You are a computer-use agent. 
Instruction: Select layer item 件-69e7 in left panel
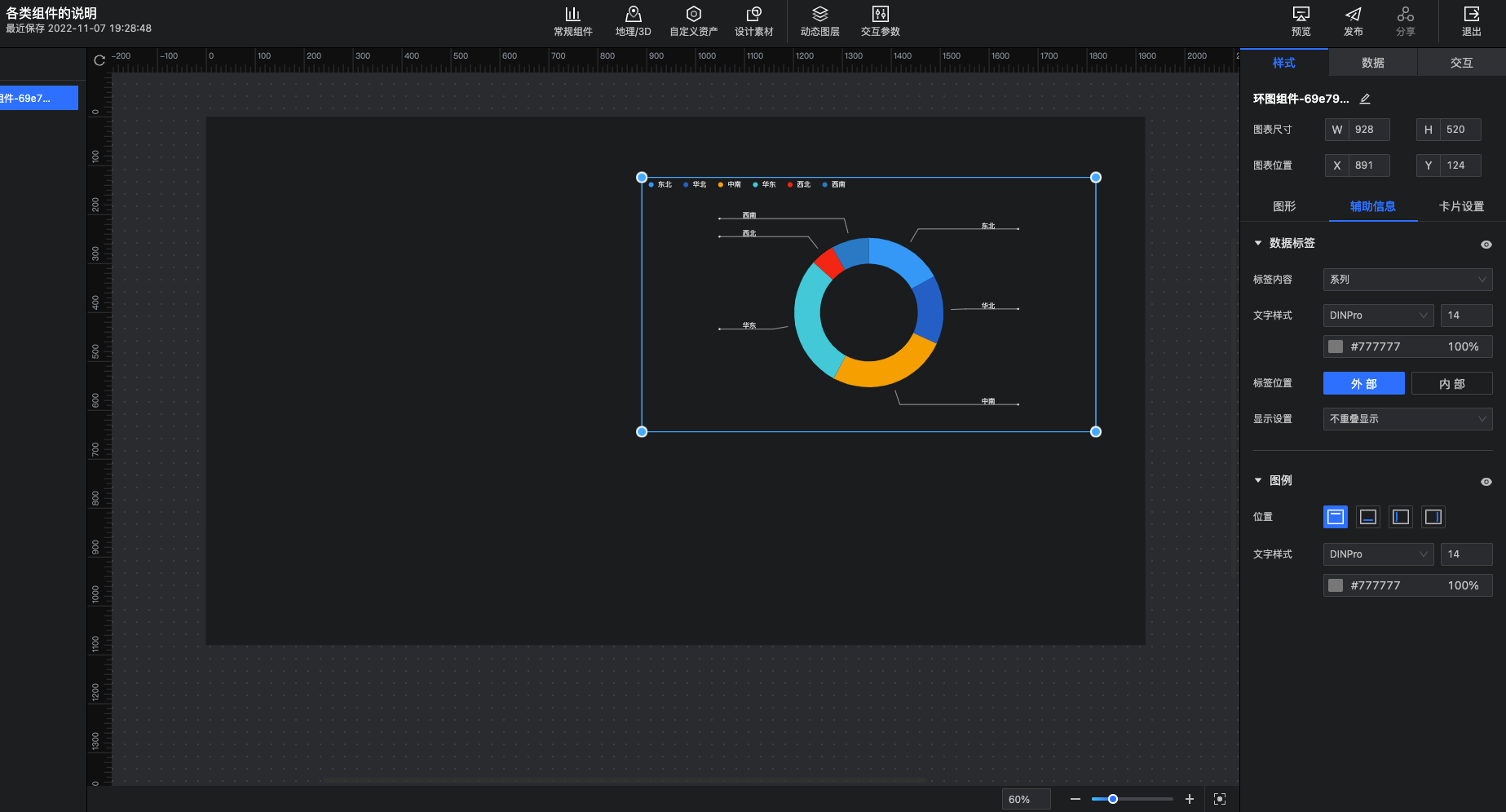(x=39, y=98)
